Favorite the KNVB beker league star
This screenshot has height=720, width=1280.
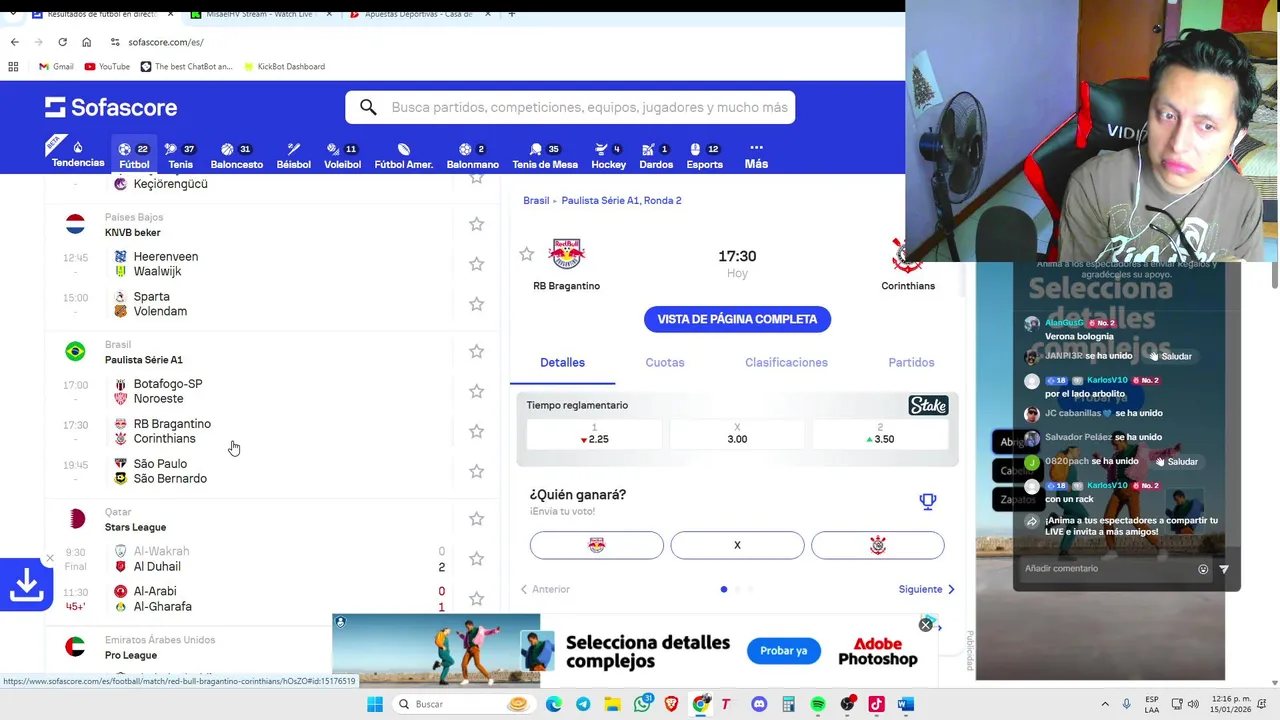click(477, 224)
